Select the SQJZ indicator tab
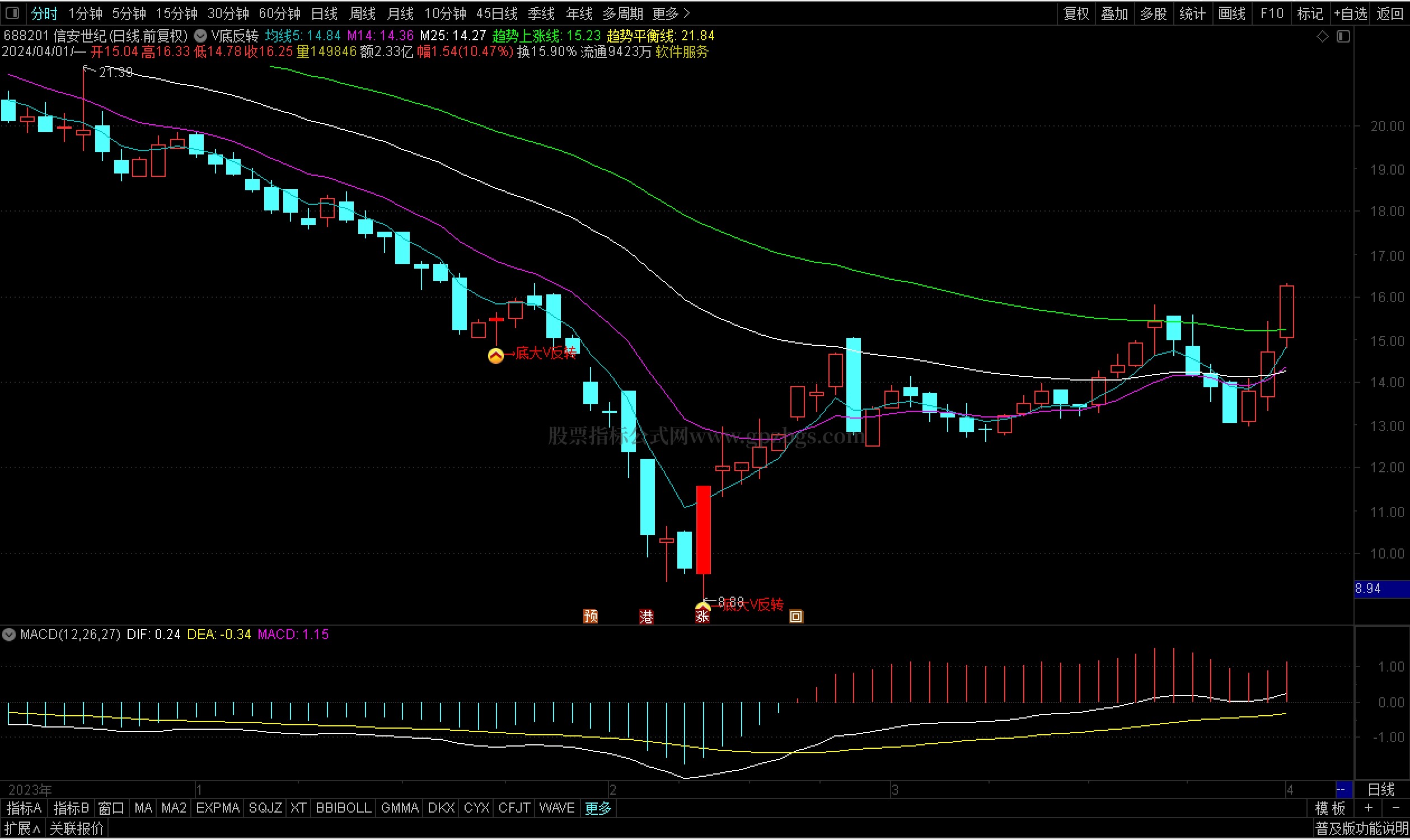This screenshot has width=1410, height=840. [x=265, y=809]
